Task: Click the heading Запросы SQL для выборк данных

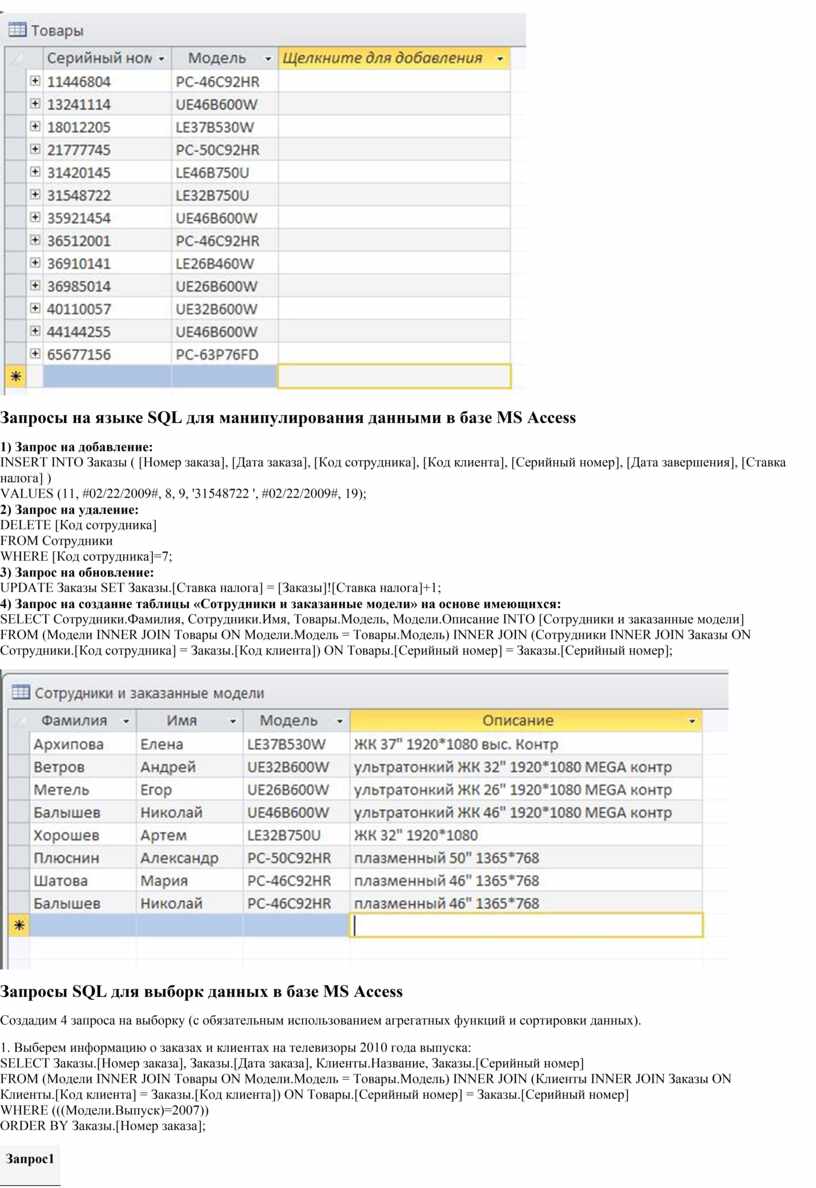Action: click(x=202, y=991)
